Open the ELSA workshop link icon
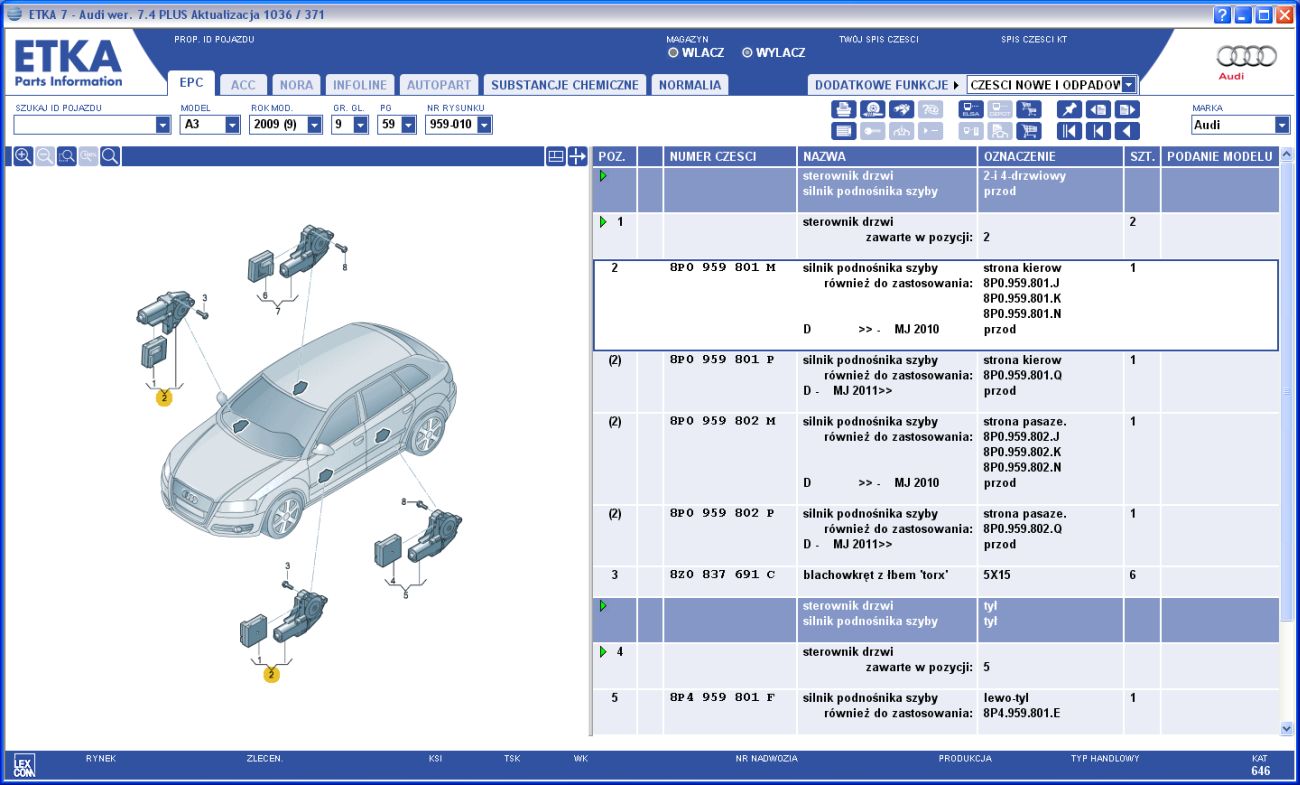 tap(971, 109)
